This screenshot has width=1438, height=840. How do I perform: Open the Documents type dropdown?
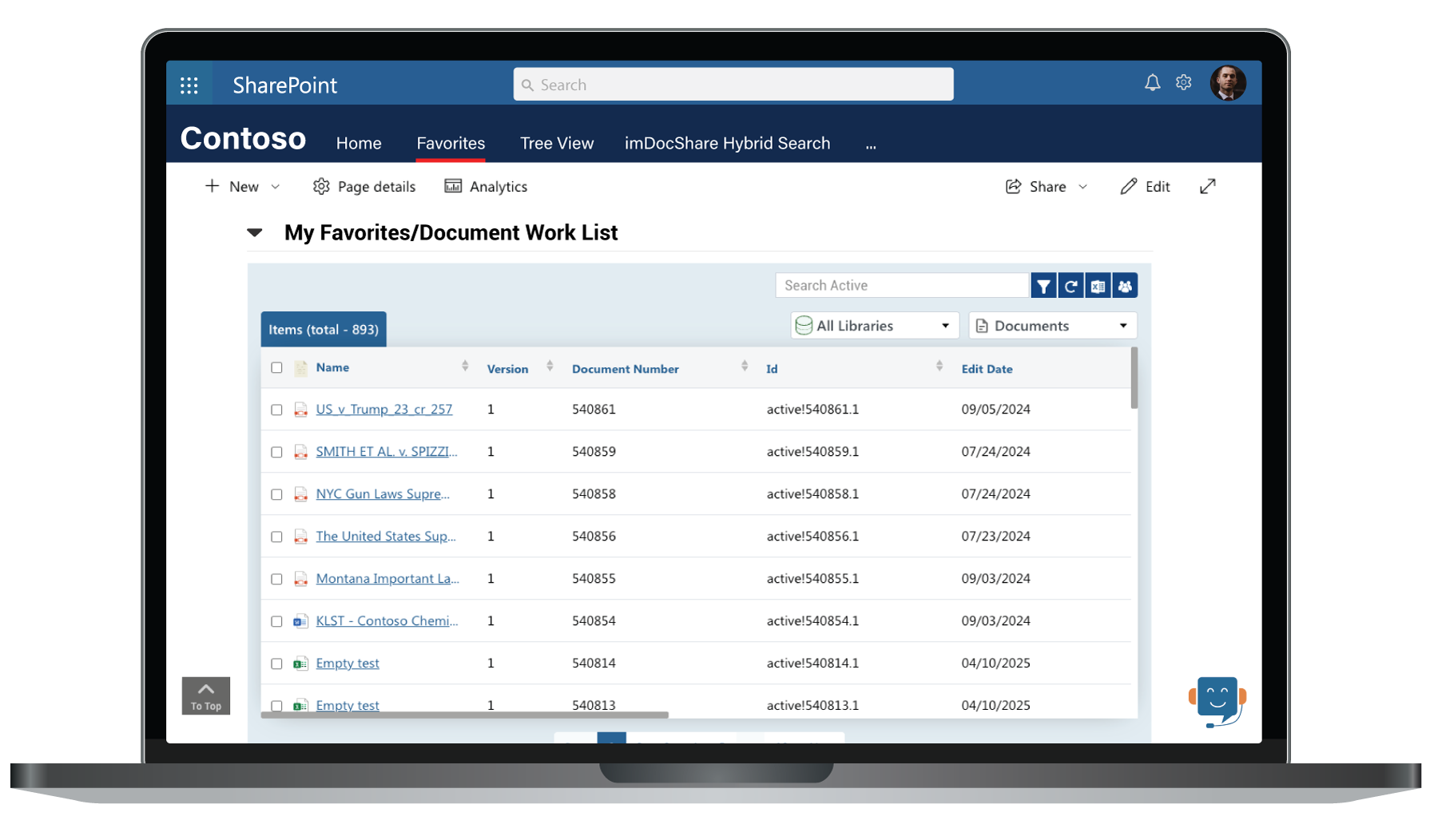(x=1053, y=326)
